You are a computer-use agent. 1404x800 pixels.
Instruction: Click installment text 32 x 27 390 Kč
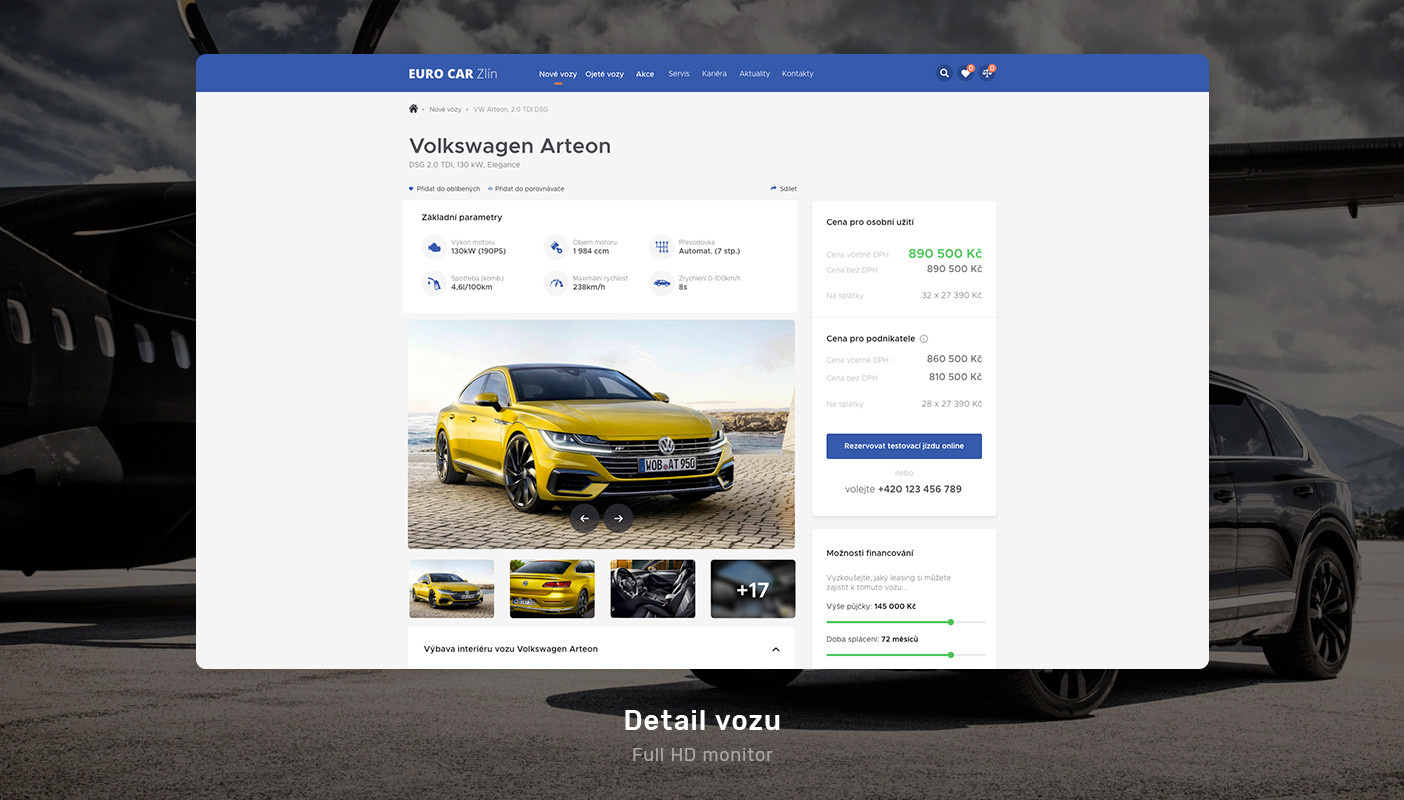coord(952,296)
